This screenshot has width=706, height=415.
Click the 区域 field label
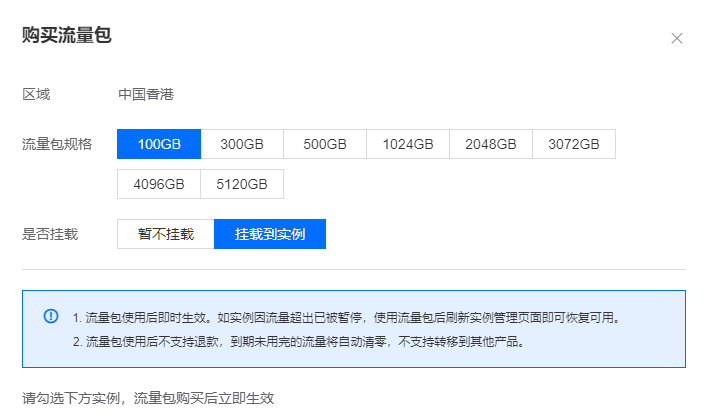[x=36, y=95]
